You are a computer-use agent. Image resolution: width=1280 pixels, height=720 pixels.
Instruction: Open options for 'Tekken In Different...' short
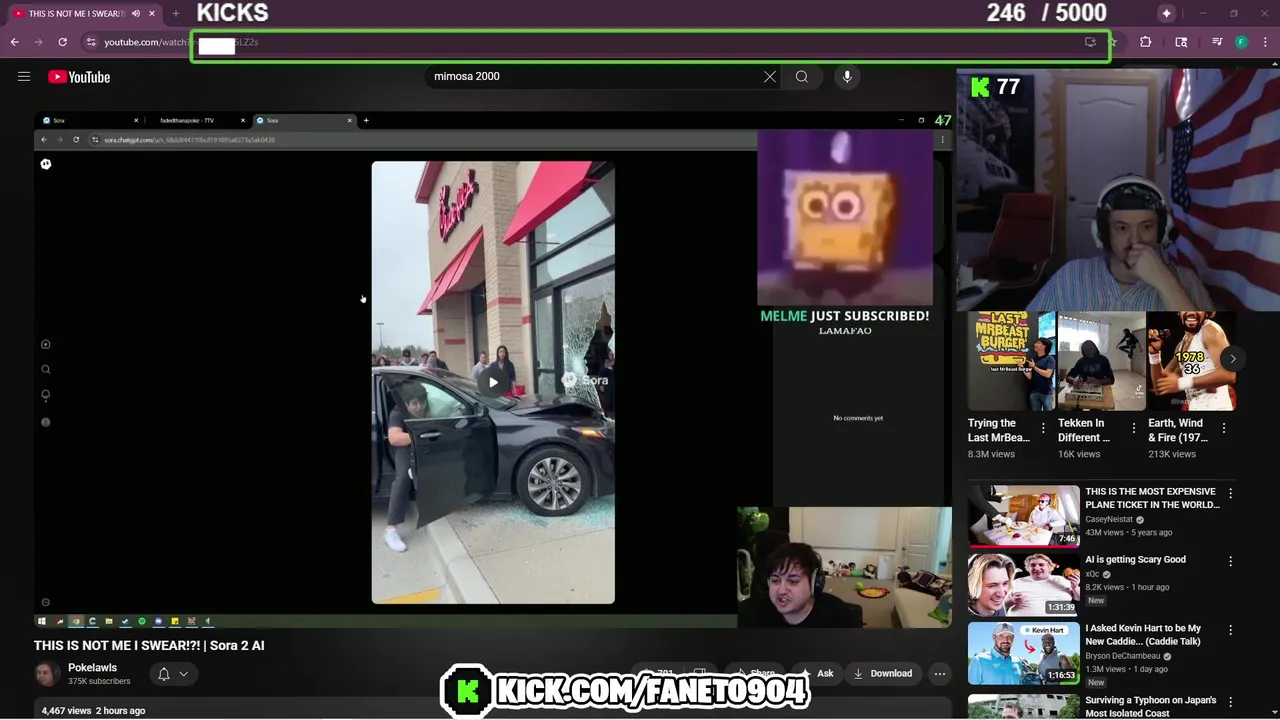(1133, 428)
